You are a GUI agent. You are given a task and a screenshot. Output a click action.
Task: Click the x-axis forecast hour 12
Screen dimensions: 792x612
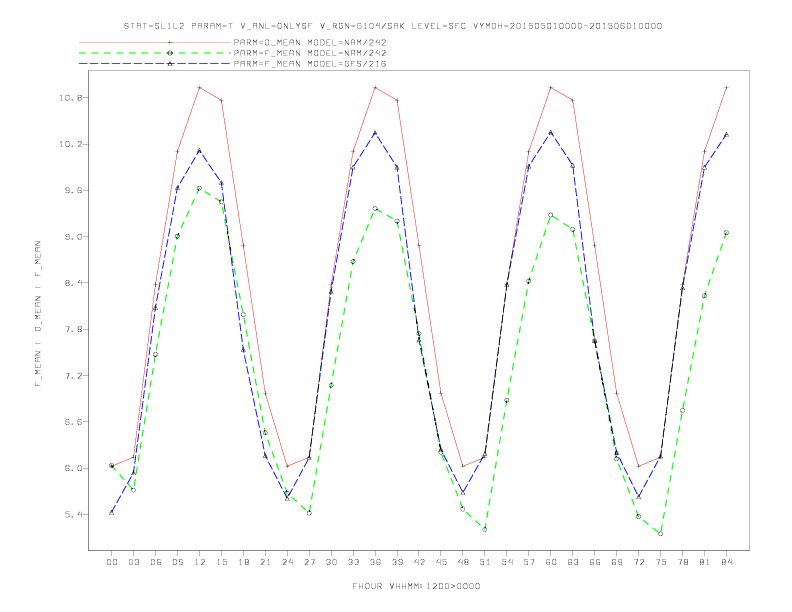point(200,562)
